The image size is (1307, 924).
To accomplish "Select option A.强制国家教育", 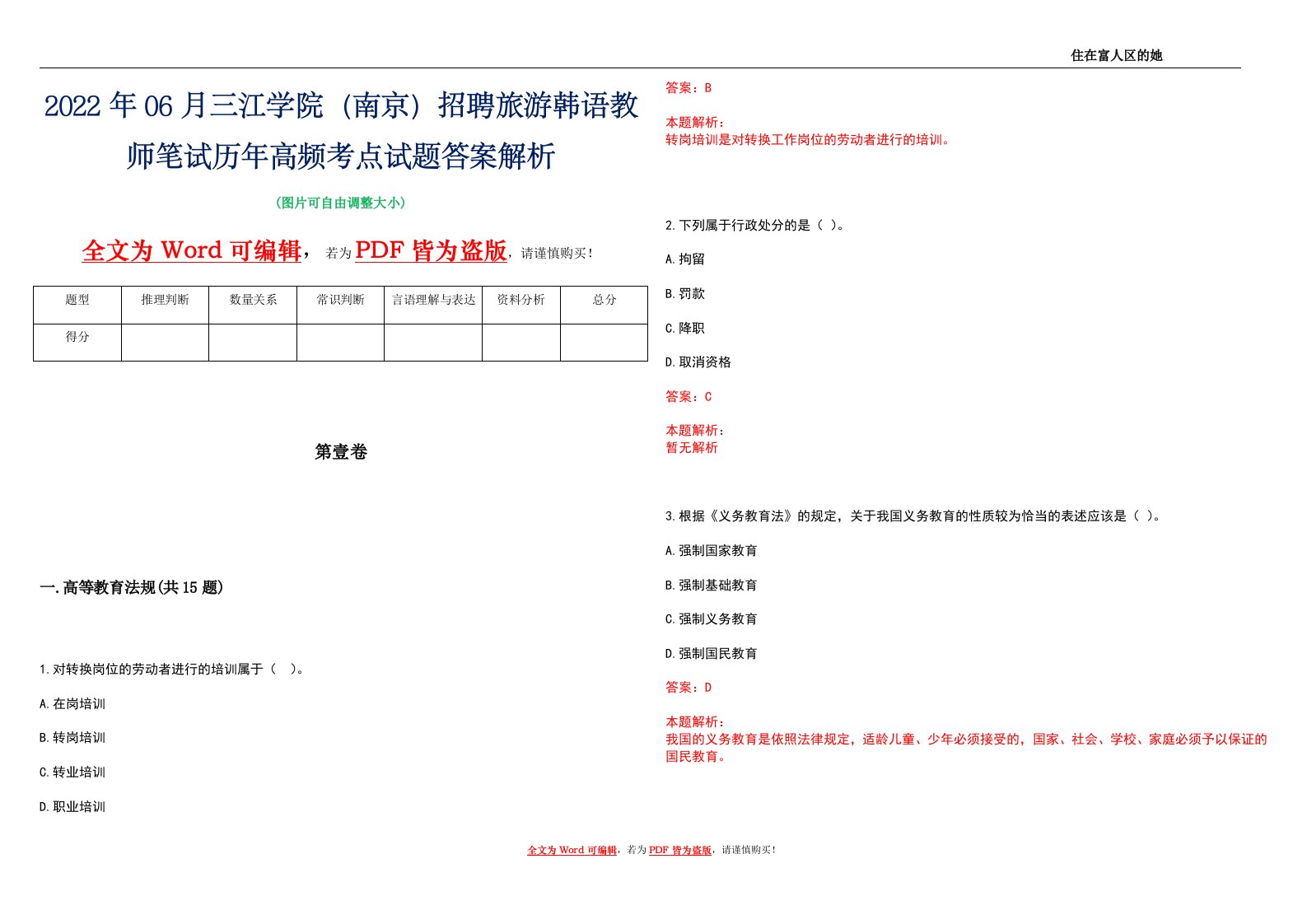I will click(712, 551).
